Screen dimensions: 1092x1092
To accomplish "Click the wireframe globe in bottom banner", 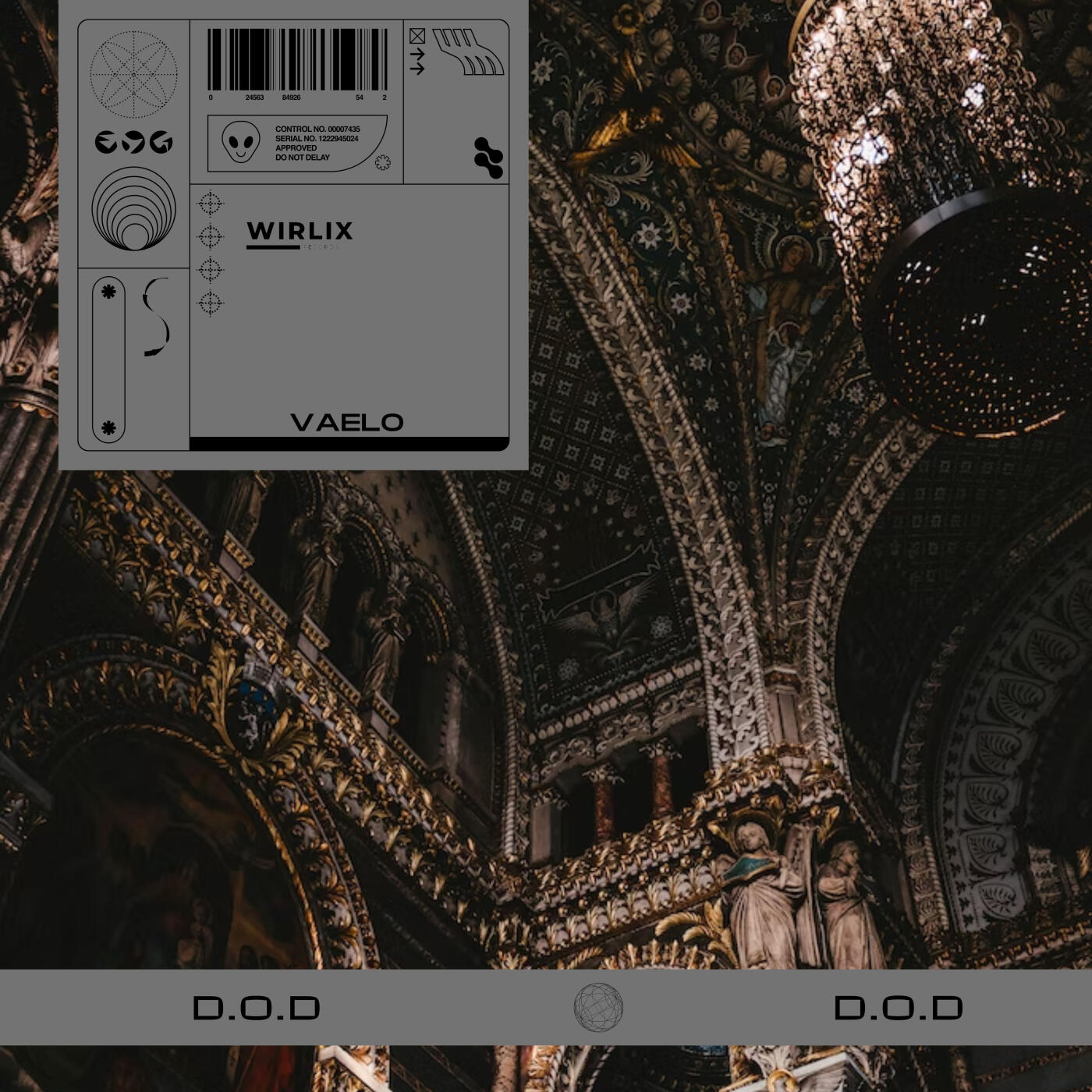I will 598,1007.
